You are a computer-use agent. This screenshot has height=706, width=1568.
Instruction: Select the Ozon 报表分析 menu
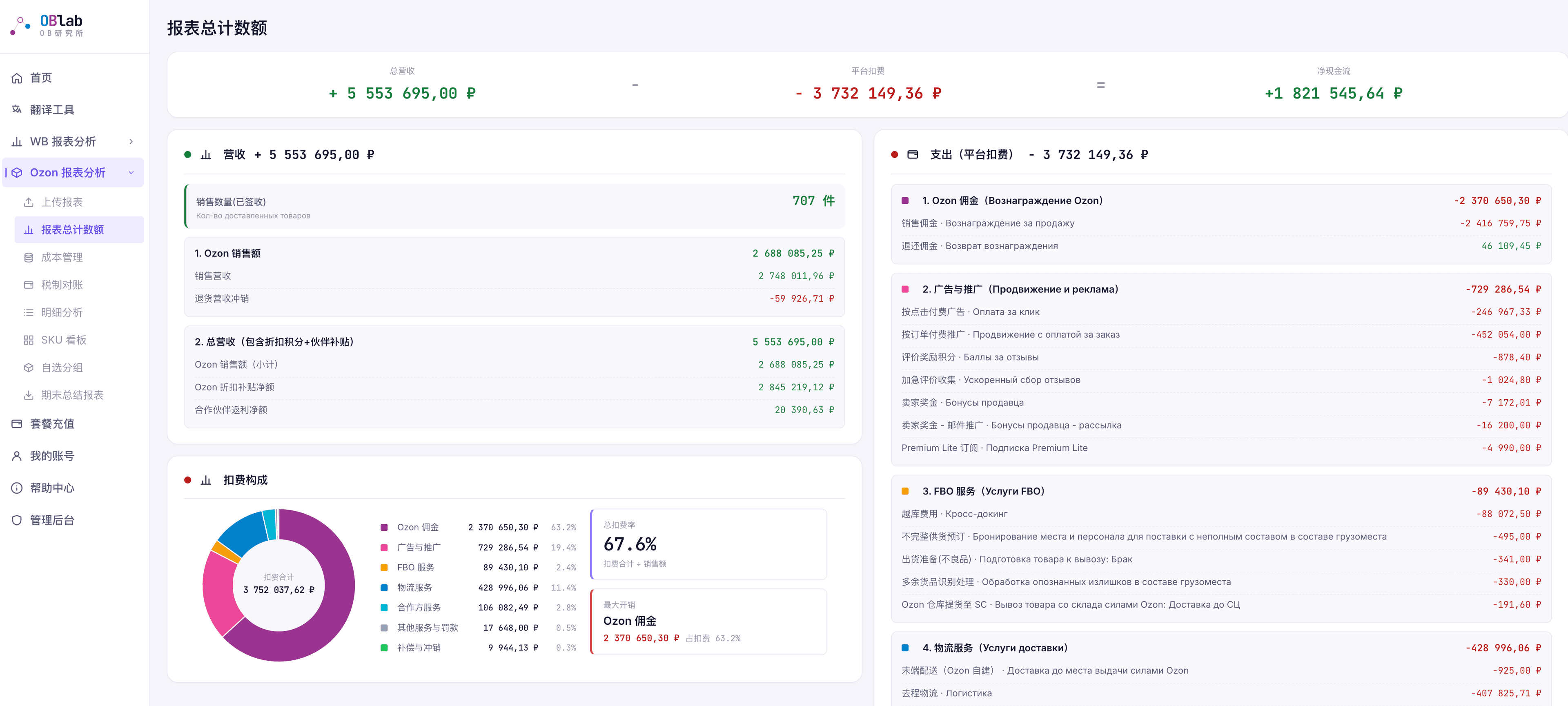point(73,173)
